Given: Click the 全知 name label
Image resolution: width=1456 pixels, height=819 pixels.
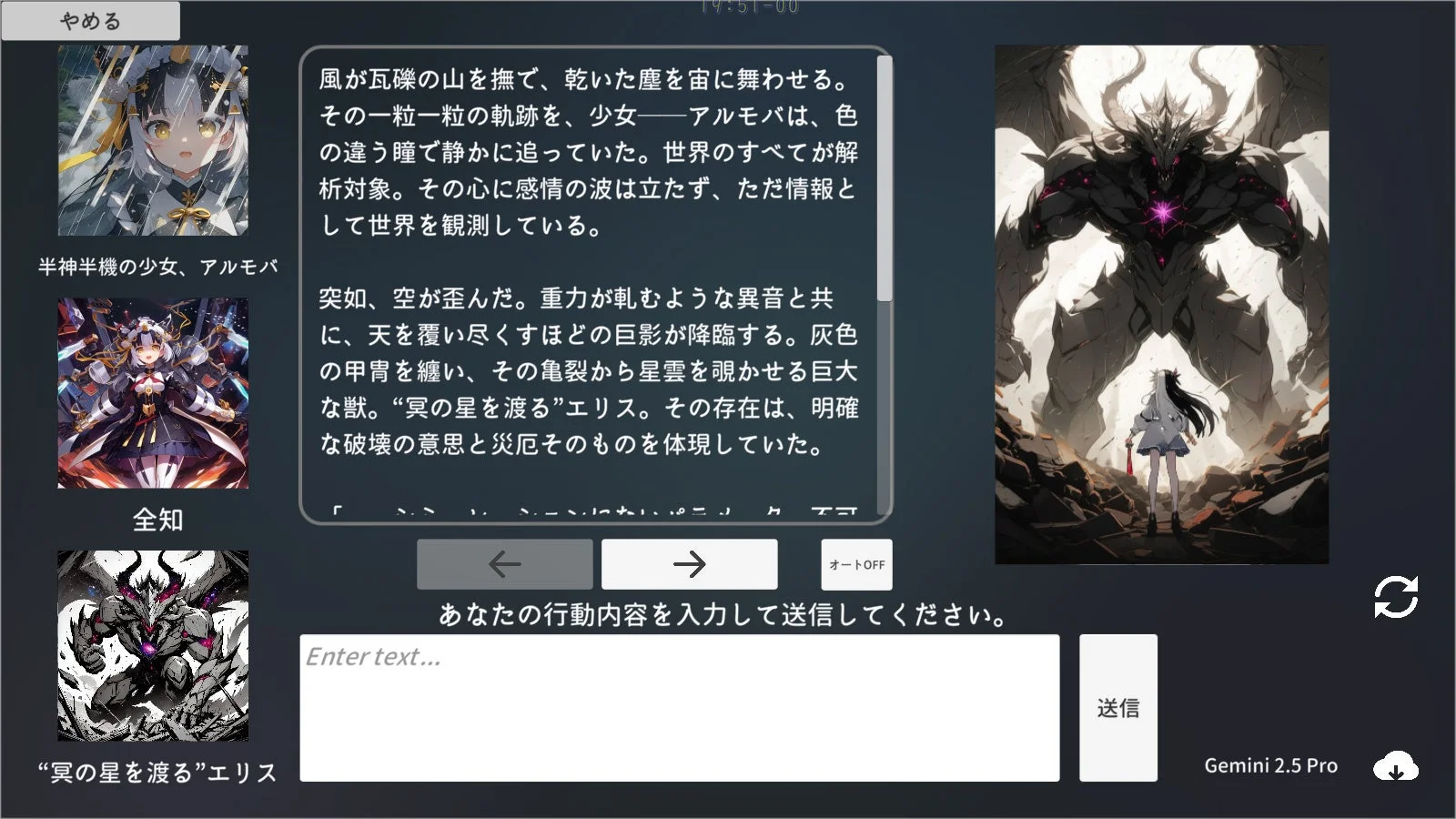Looking at the screenshot, I should pos(157,521).
